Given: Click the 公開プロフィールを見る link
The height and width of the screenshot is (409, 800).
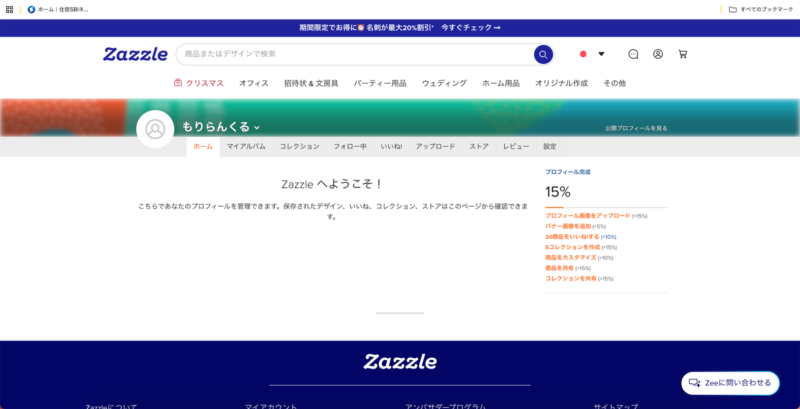Looking at the screenshot, I should click(636, 129).
